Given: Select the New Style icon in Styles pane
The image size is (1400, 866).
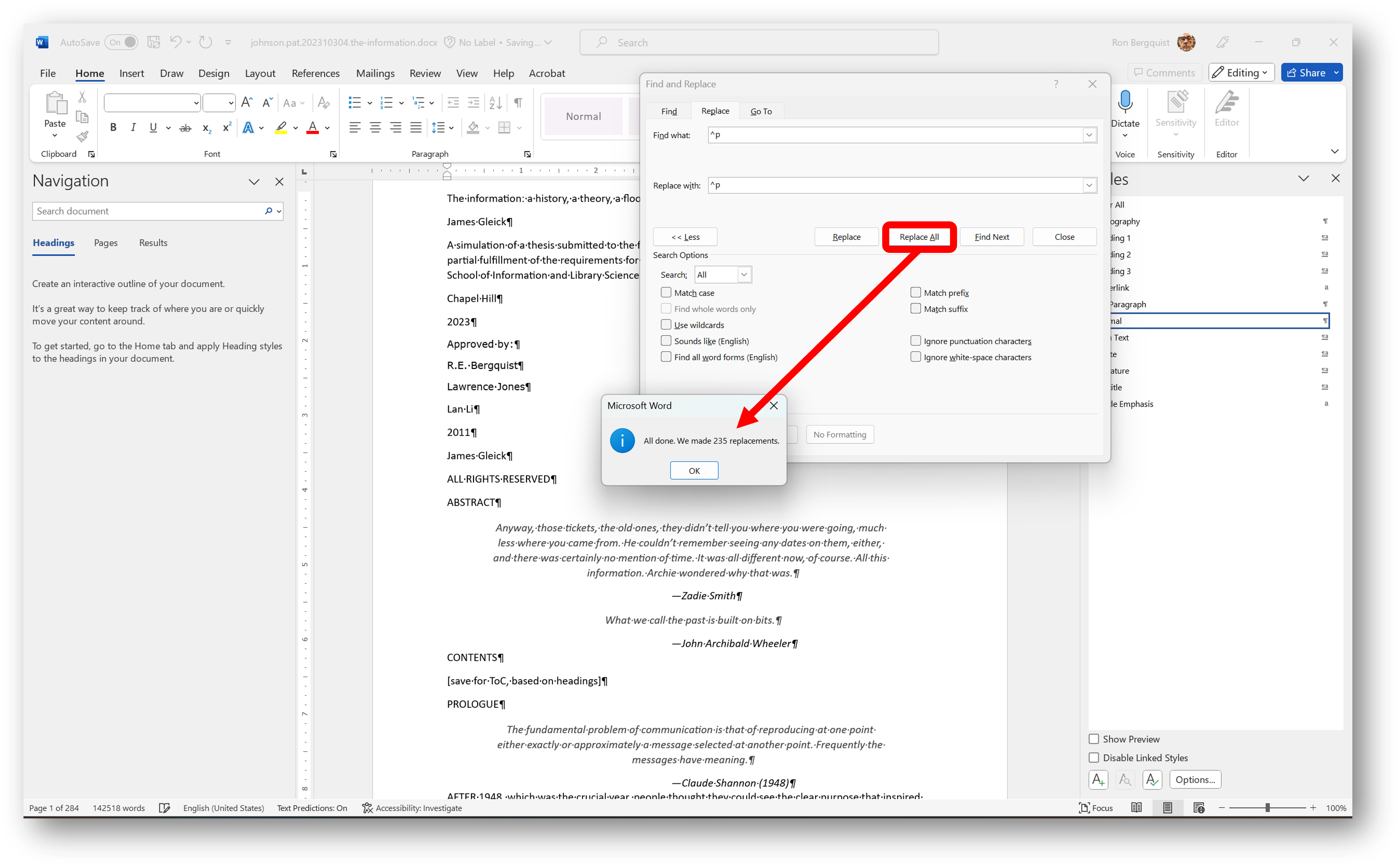Looking at the screenshot, I should (1098, 779).
